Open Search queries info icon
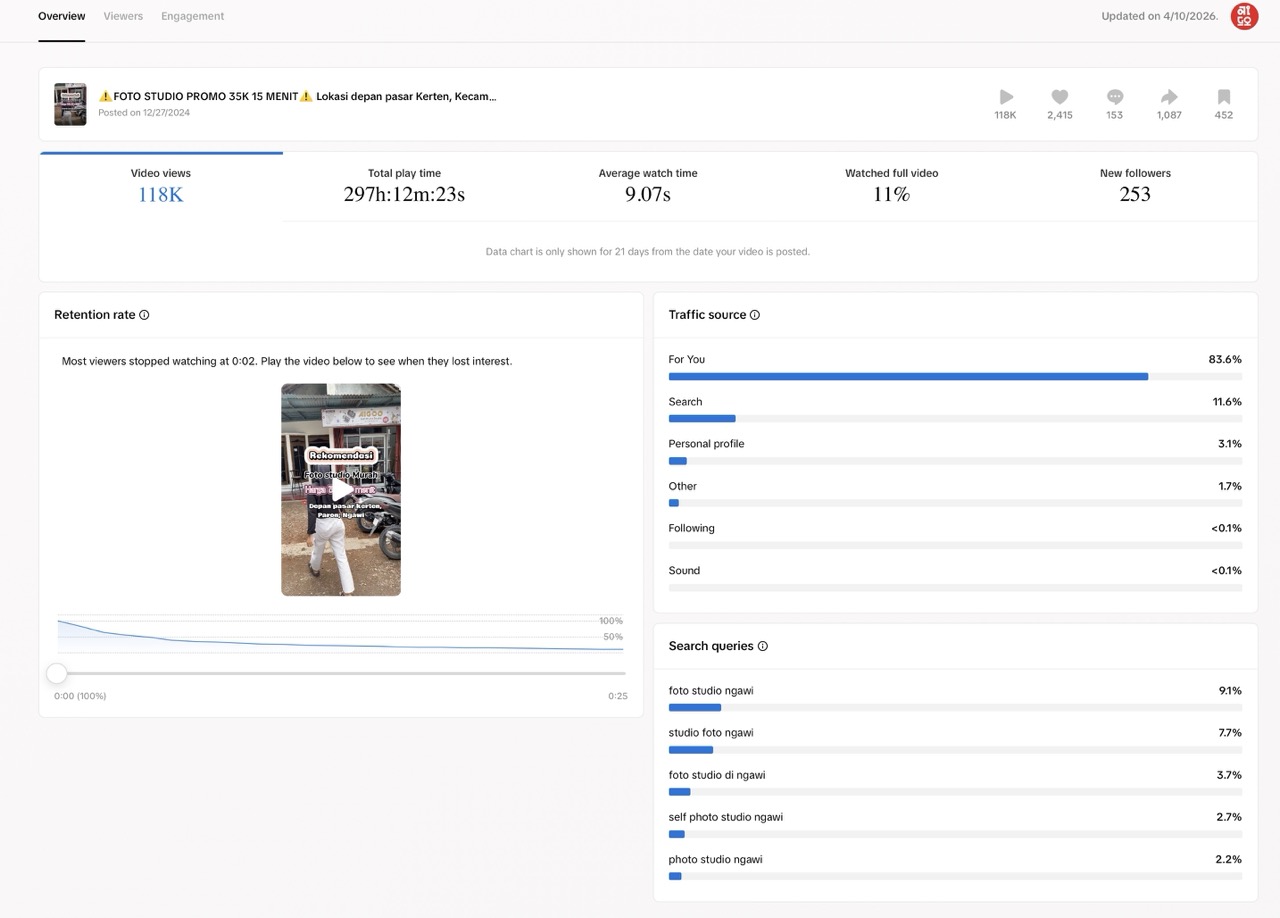 click(763, 646)
